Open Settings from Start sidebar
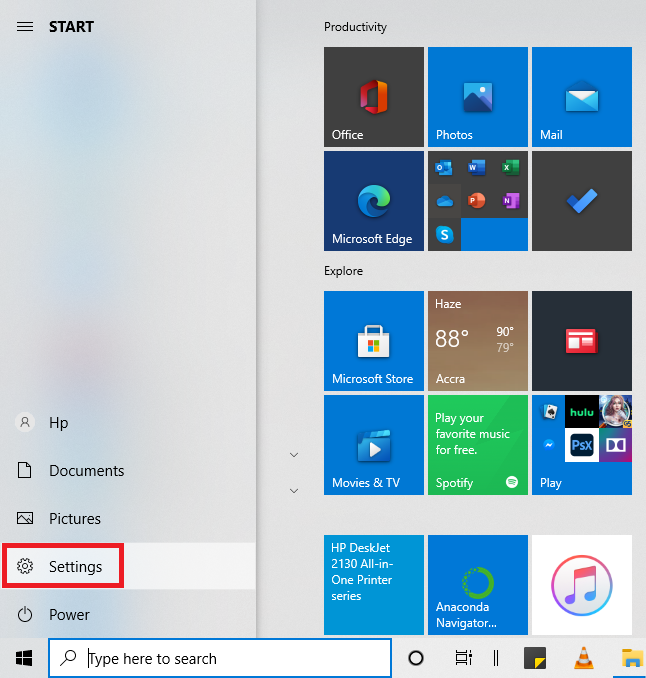 point(128,566)
